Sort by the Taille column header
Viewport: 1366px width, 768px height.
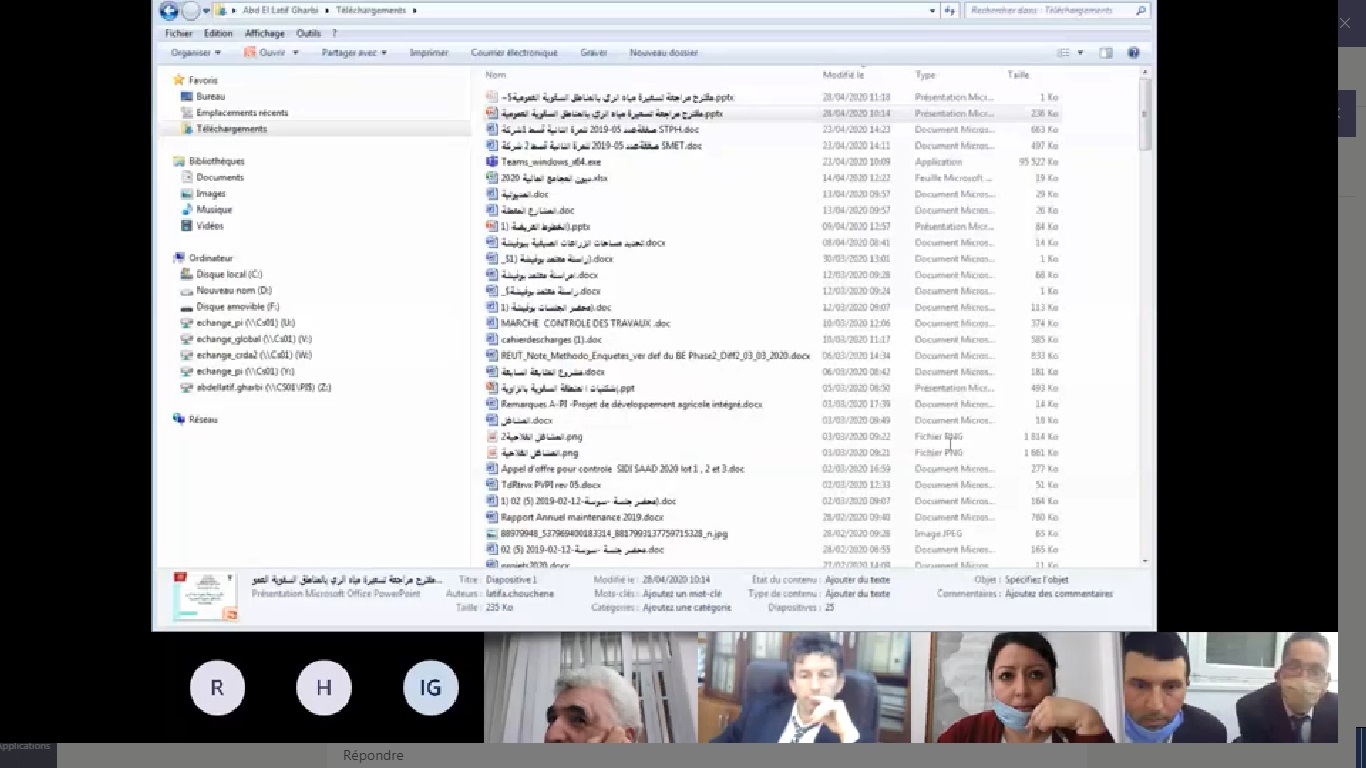[1018, 75]
